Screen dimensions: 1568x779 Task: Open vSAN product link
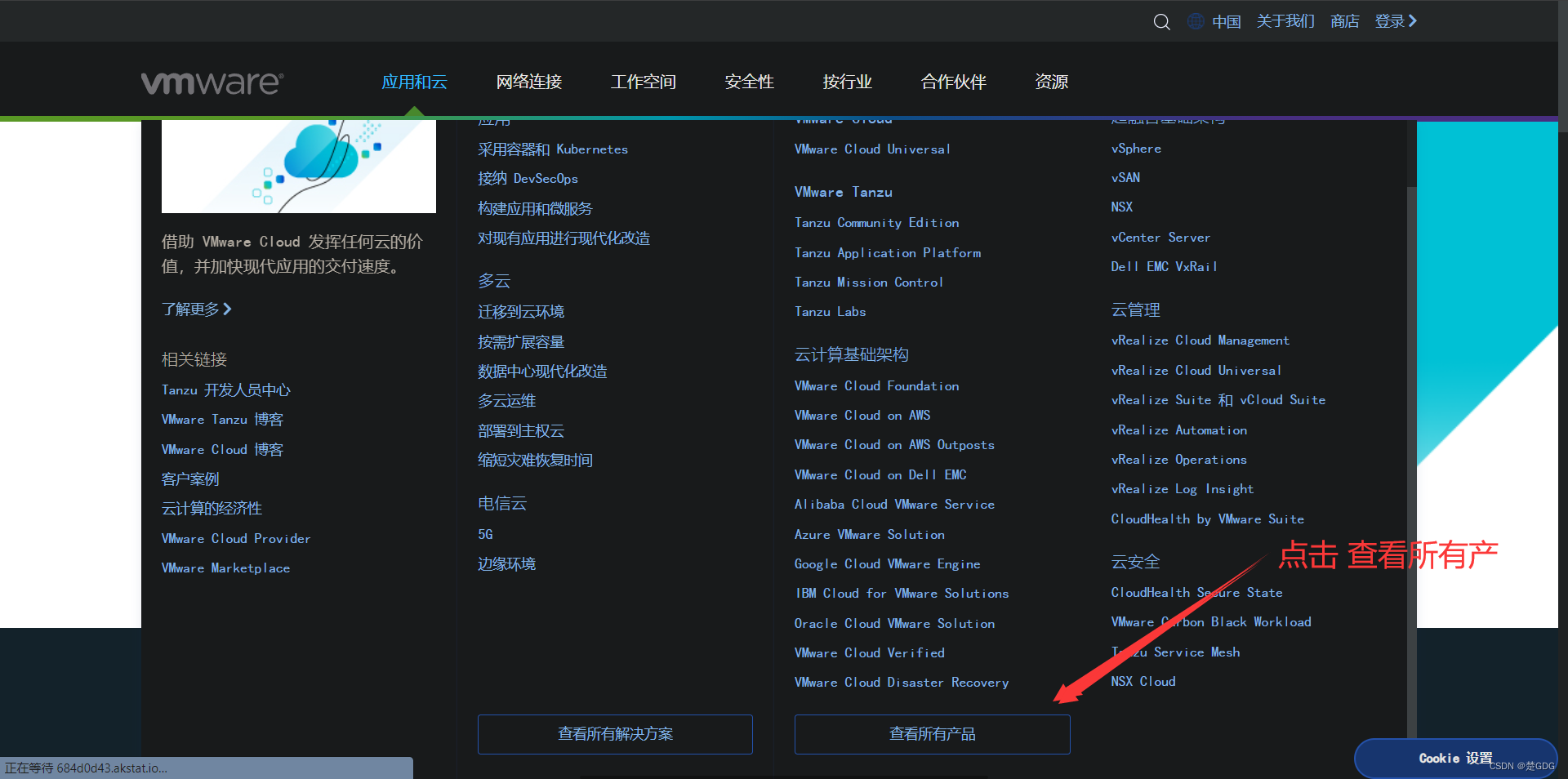[1125, 178]
